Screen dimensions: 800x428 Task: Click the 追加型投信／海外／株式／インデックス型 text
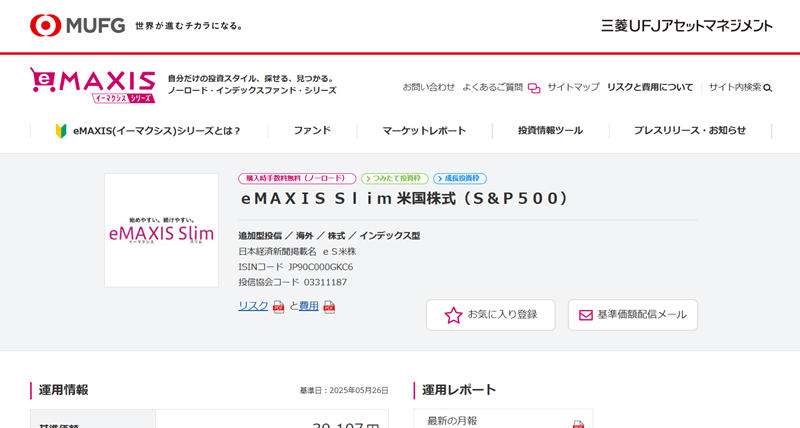pos(329,236)
